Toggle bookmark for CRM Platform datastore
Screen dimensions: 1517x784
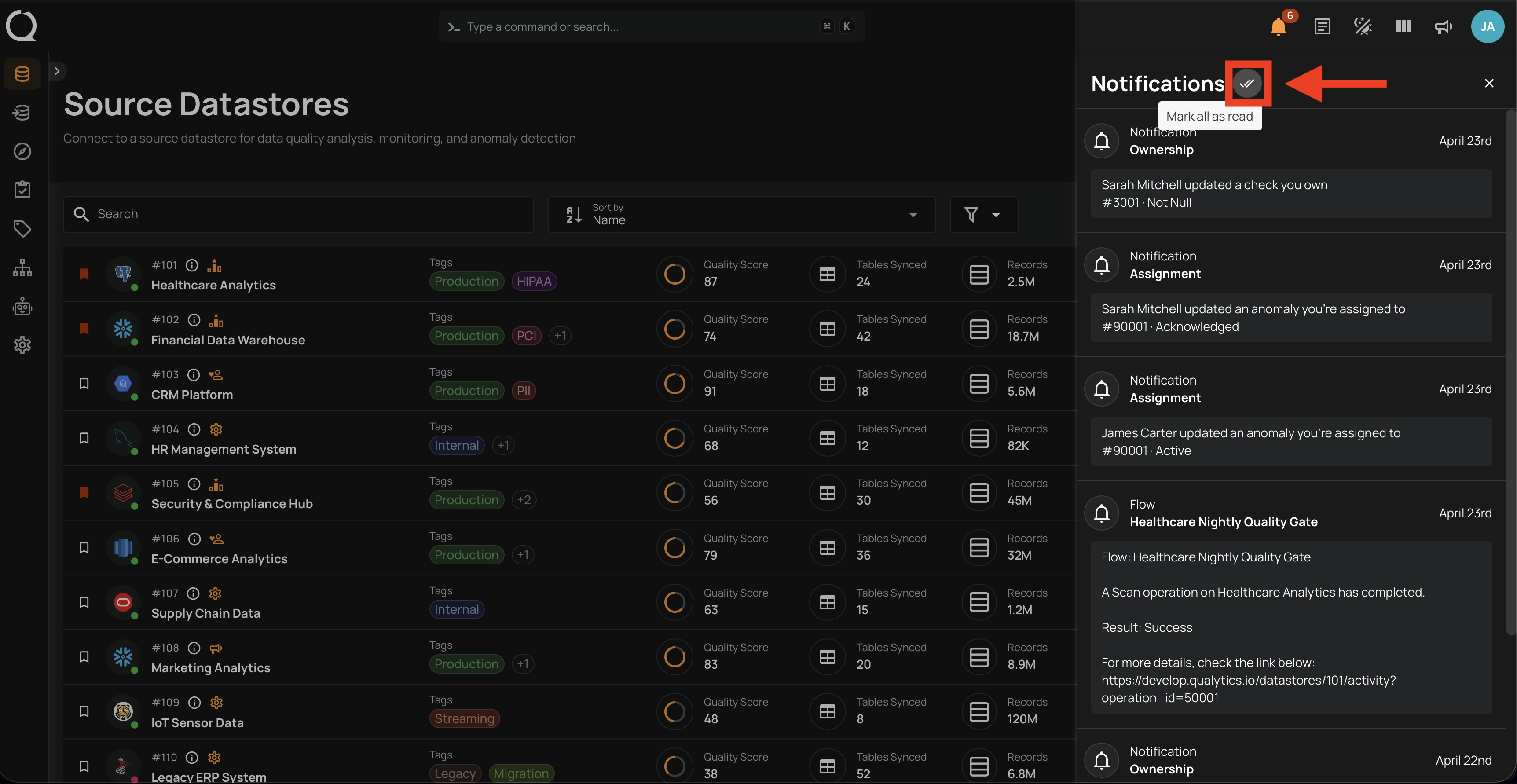(x=84, y=384)
